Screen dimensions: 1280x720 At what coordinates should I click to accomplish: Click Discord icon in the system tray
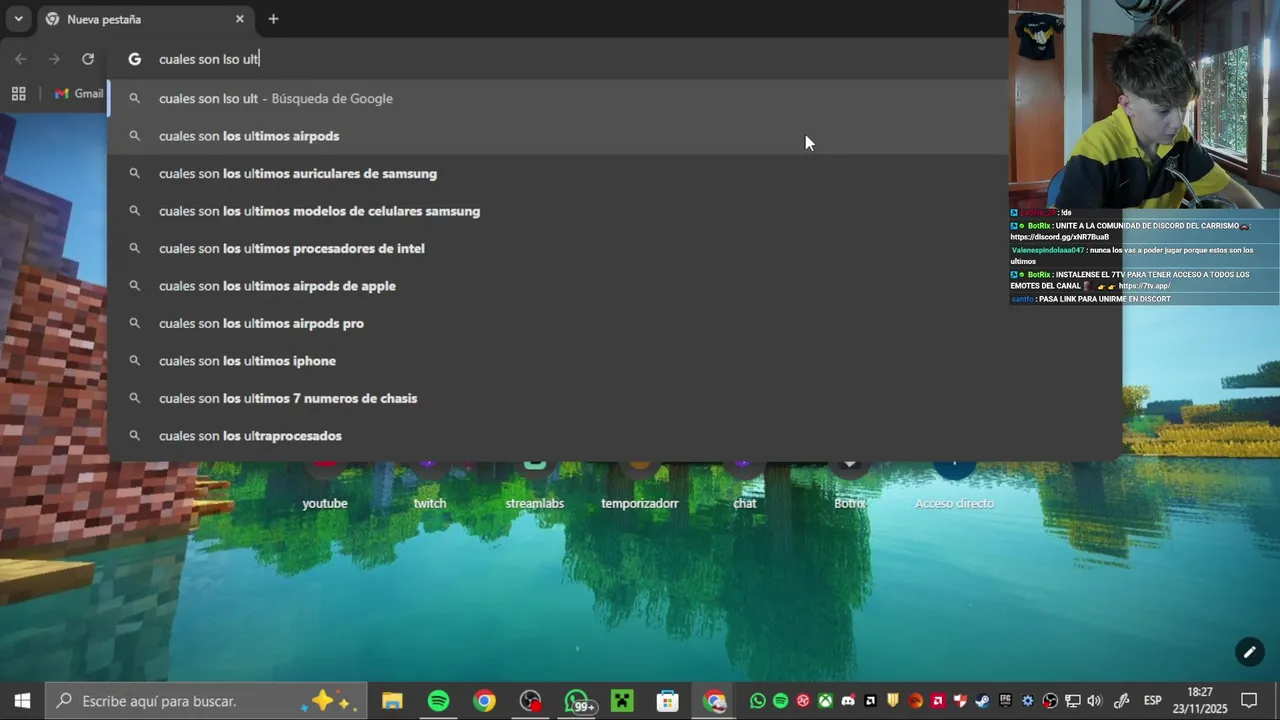coord(848,701)
